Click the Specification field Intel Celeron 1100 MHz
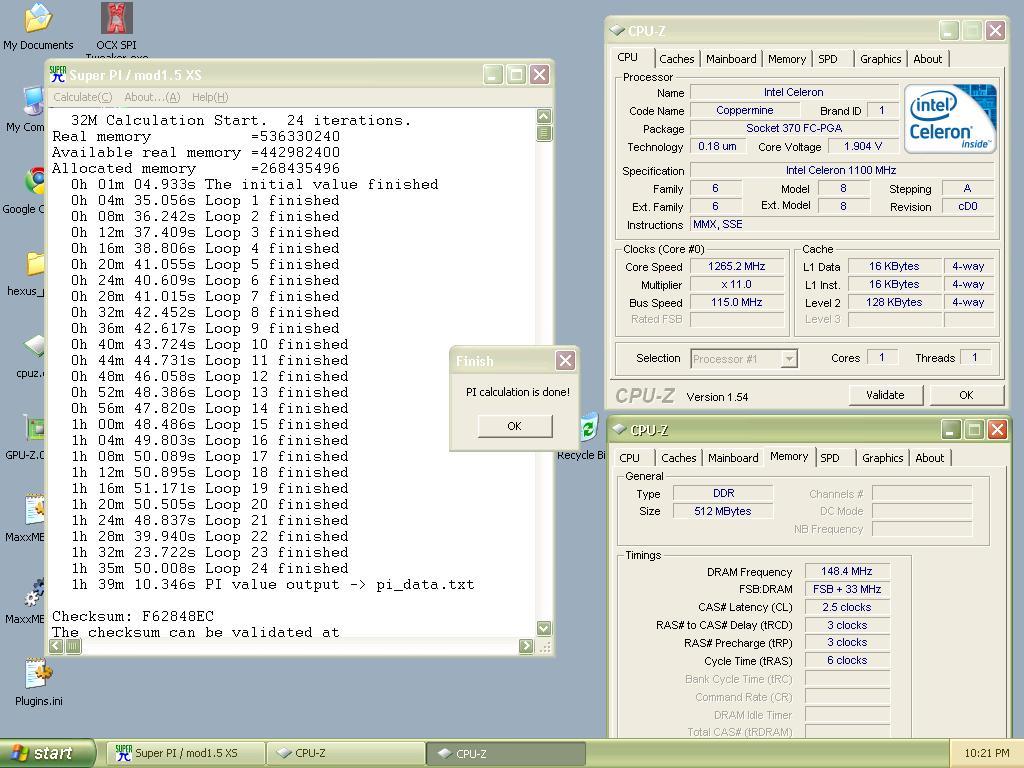Screen dimensions: 1024x768 coord(841,170)
